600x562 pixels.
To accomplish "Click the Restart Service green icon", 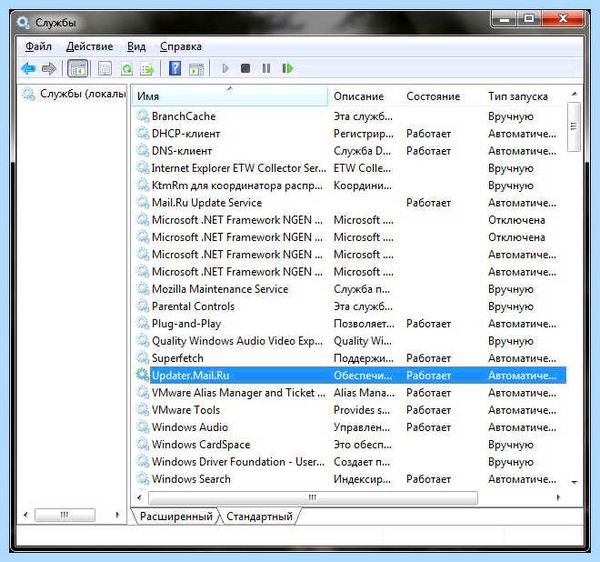I will 288,68.
